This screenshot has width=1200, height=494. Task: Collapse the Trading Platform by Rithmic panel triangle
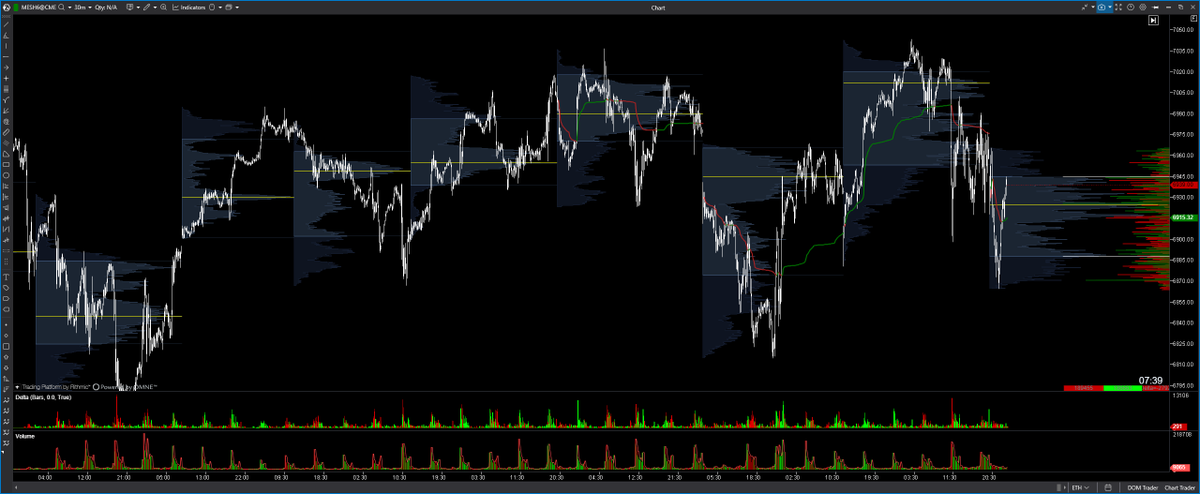[x=18, y=386]
